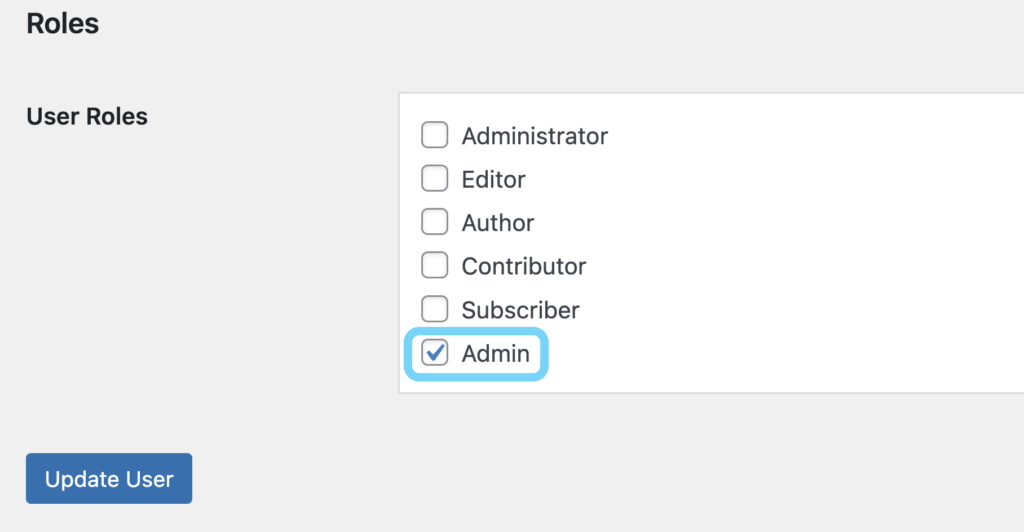This screenshot has width=1024, height=532.
Task: Enable the Administrator role checkbox
Action: (434, 135)
